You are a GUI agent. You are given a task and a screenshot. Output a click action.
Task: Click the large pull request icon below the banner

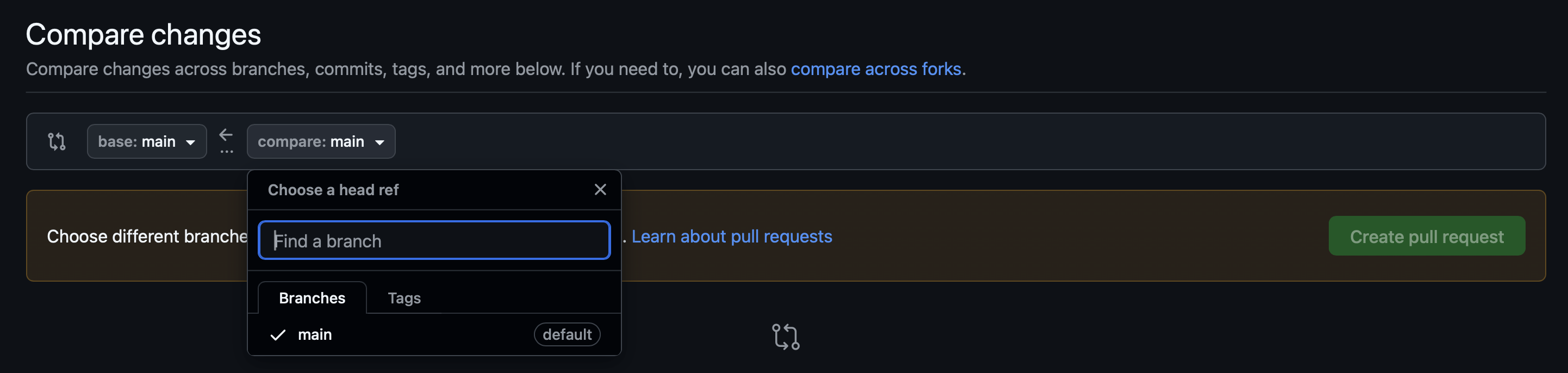(x=785, y=337)
